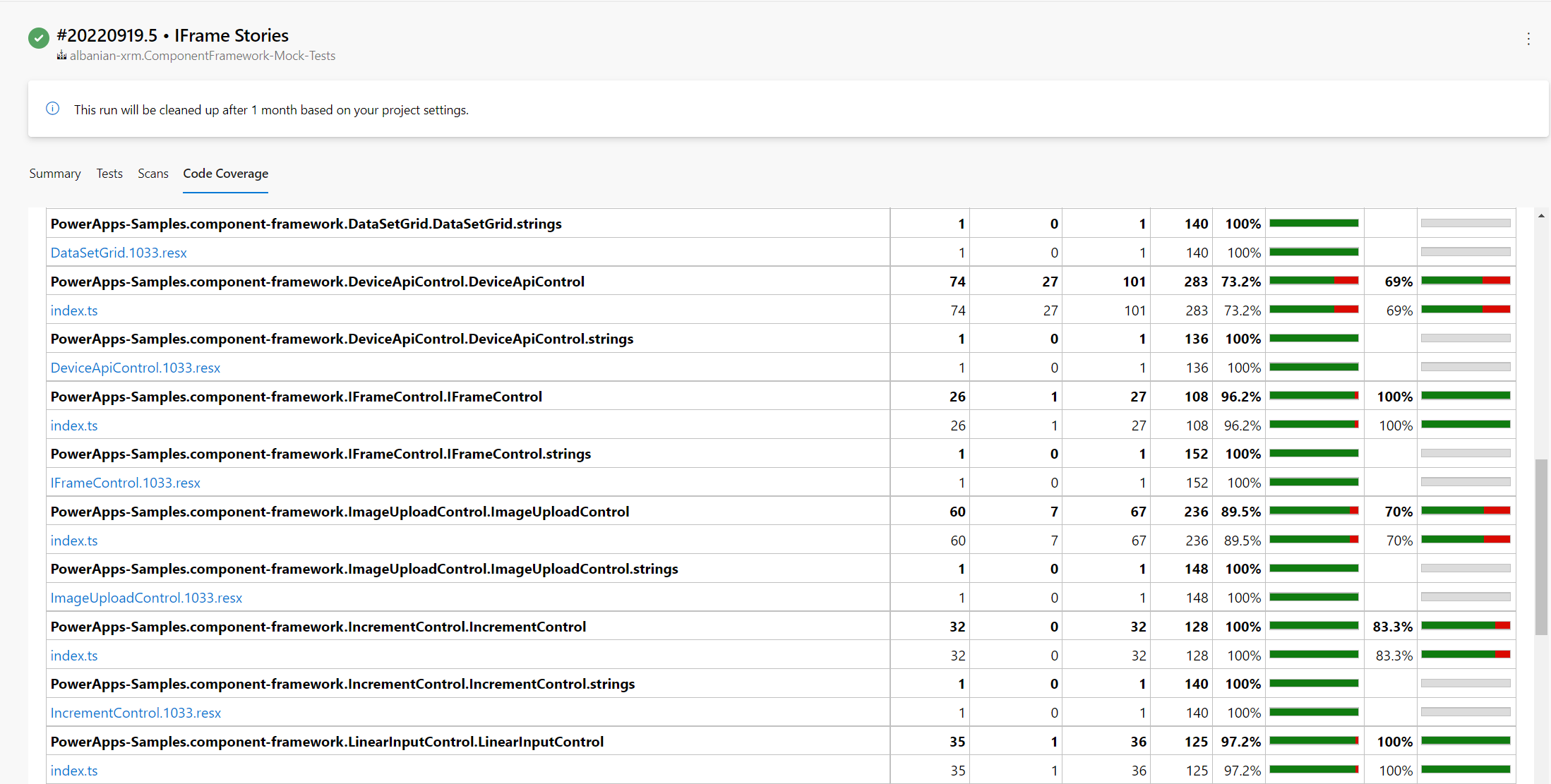Open index.ts under DeviceApiControl
The image size is (1551, 784).
(74, 310)
